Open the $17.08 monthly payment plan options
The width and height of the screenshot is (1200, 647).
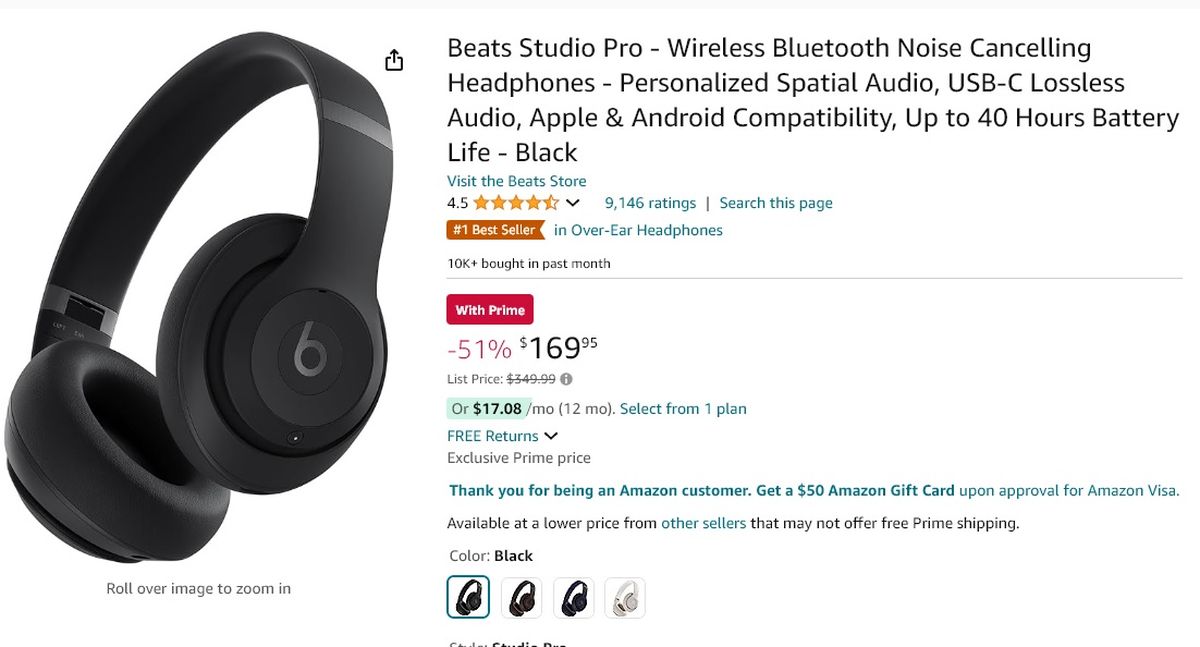tap(683, 408)
